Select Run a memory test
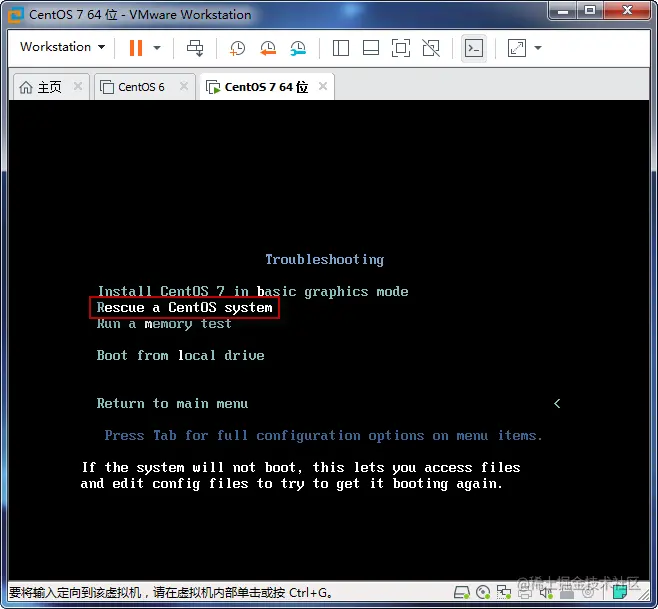 164,324
